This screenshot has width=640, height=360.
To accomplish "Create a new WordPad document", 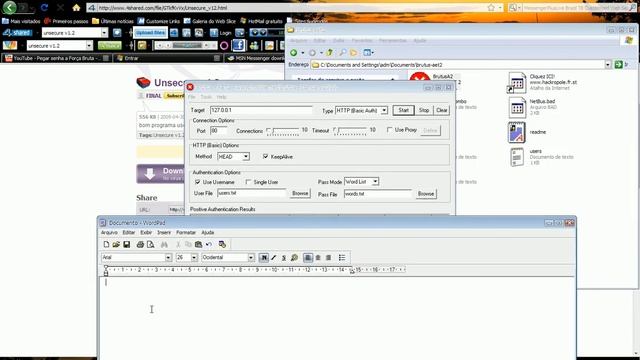I will (x=106, y=244).
